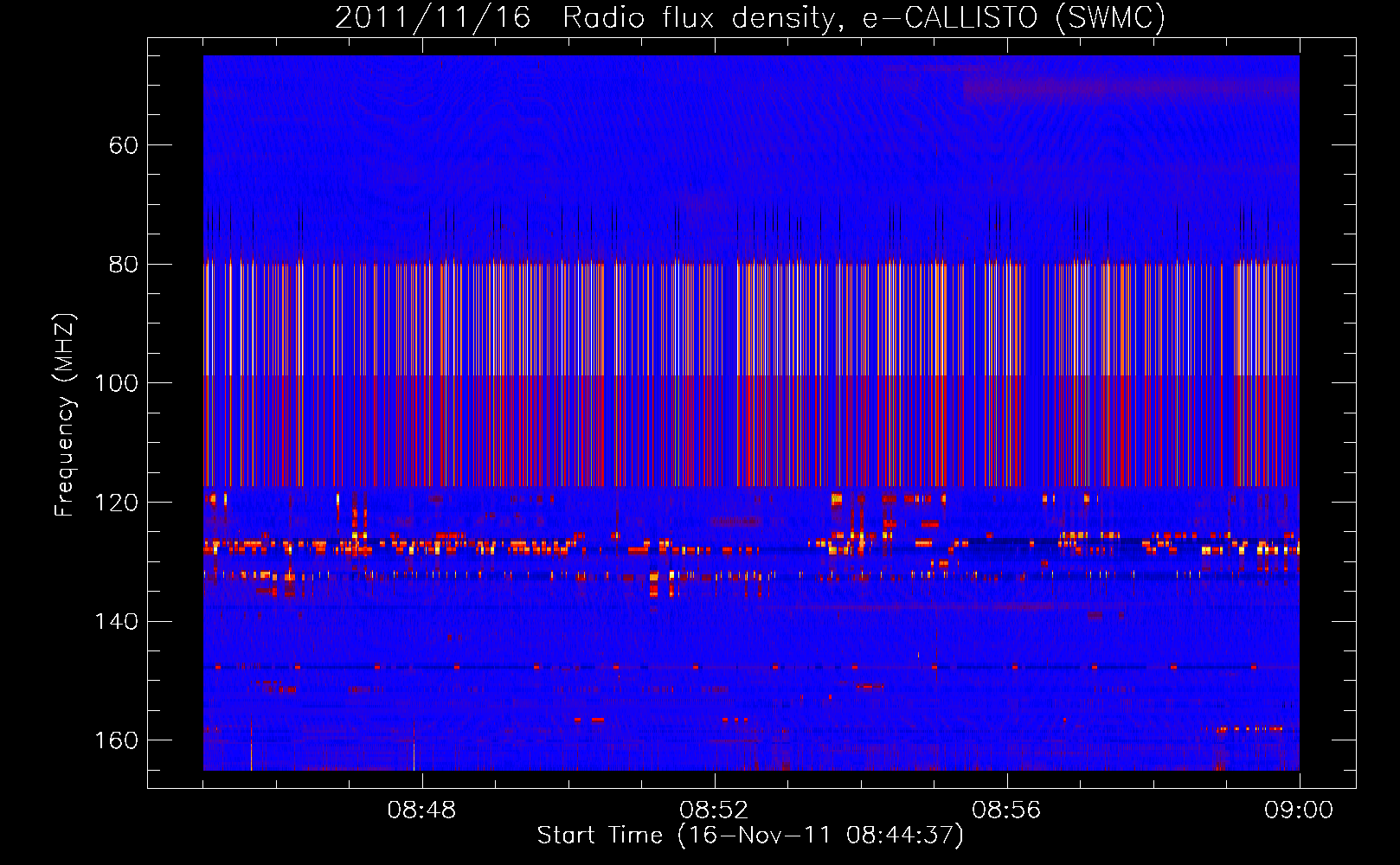Click the 80 MHz frequency tick label
Image resolution: width=1400 pixels, height=865 pixels.
[x=124, y=265]
